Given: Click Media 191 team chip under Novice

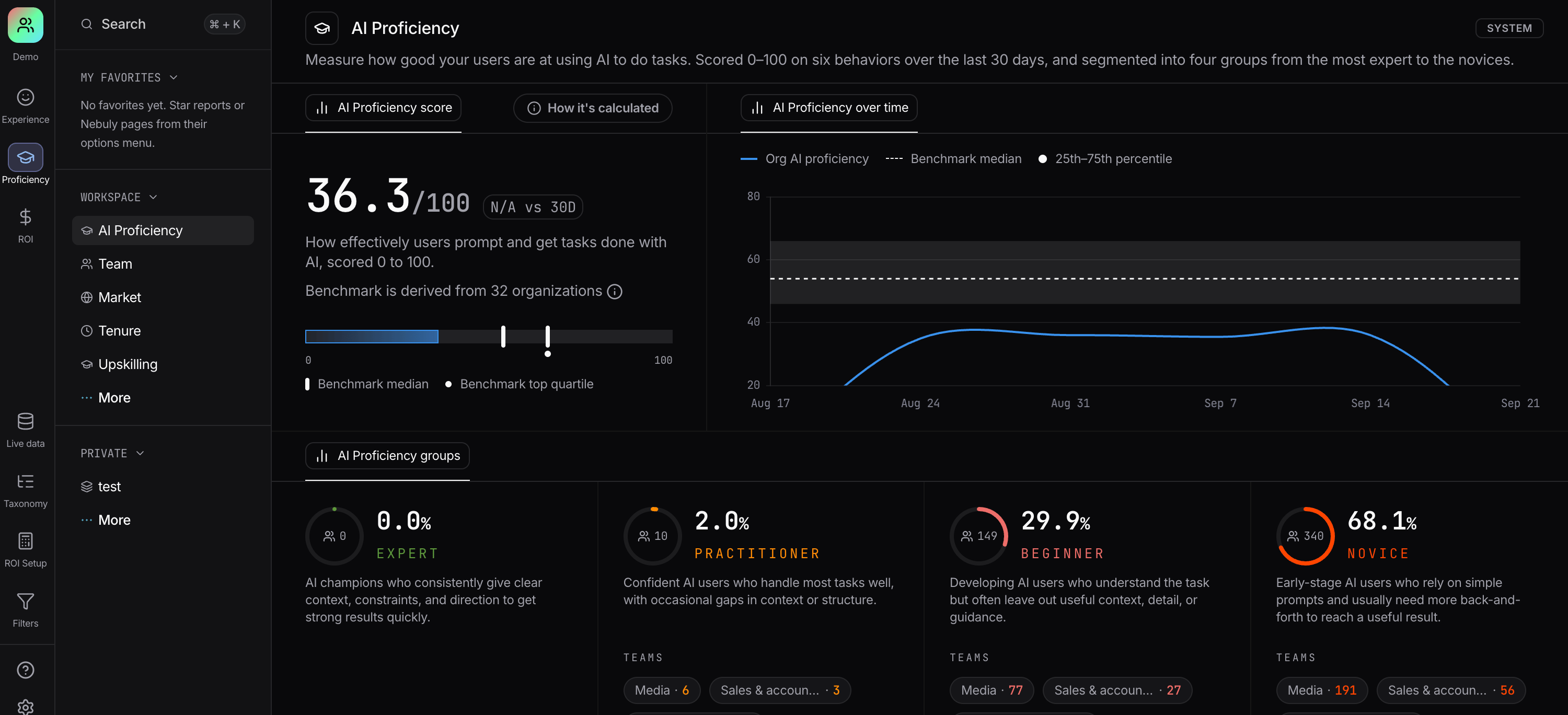Looking at the screenshot, I should tap(1321, 690).
